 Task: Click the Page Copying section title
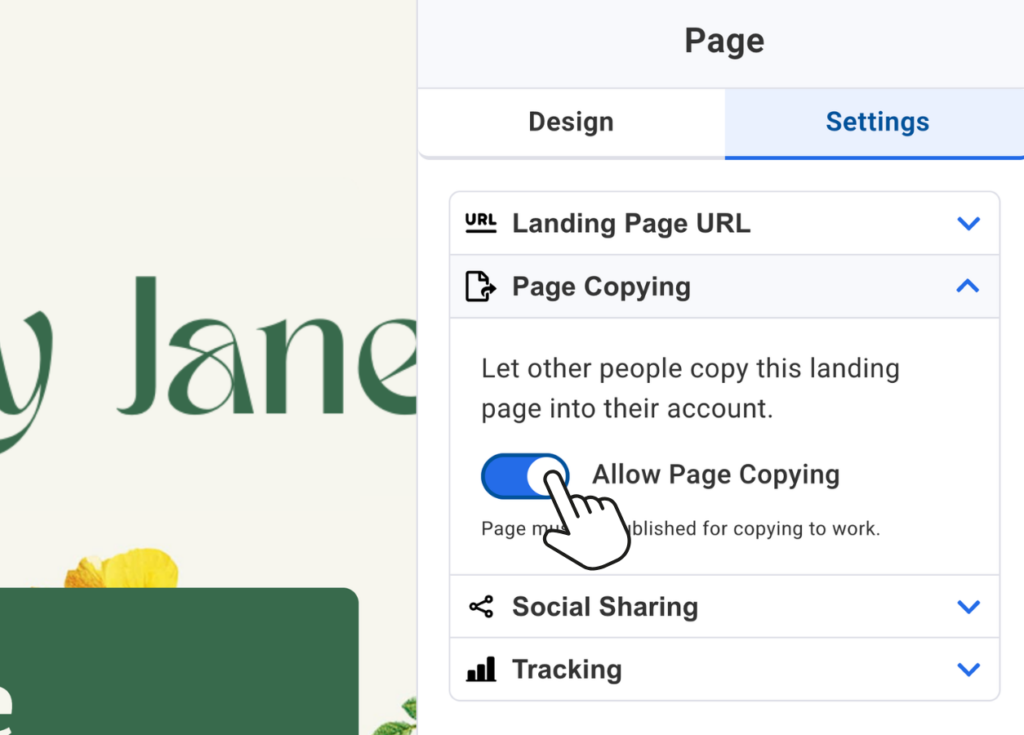[x=601, y=287]
